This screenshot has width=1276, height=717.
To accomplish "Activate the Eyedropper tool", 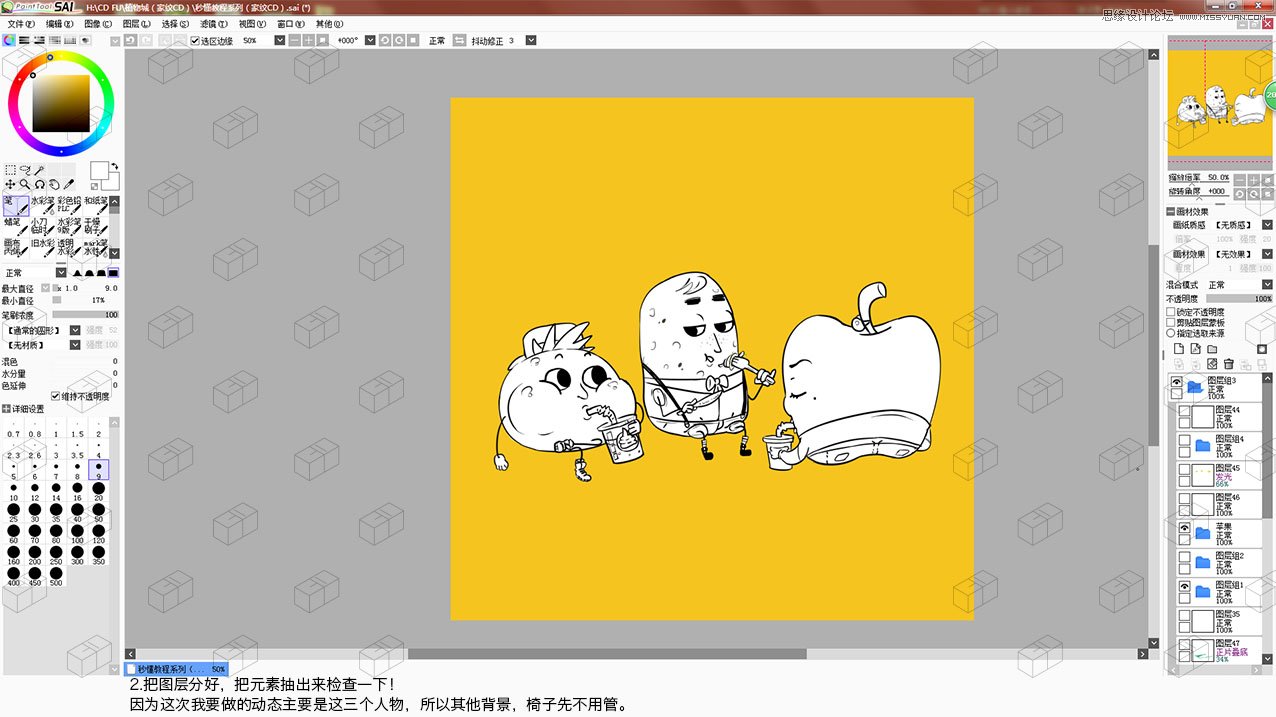I will tap(69, 184).
